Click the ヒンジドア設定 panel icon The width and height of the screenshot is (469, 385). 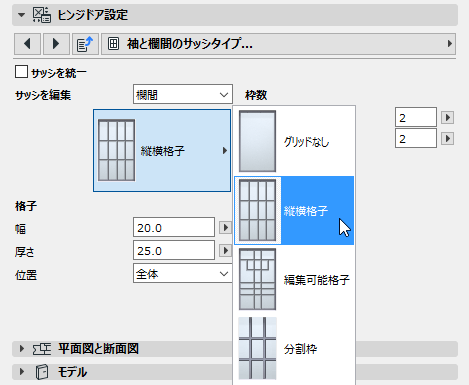pyautogui.click(x=42, y=15)
